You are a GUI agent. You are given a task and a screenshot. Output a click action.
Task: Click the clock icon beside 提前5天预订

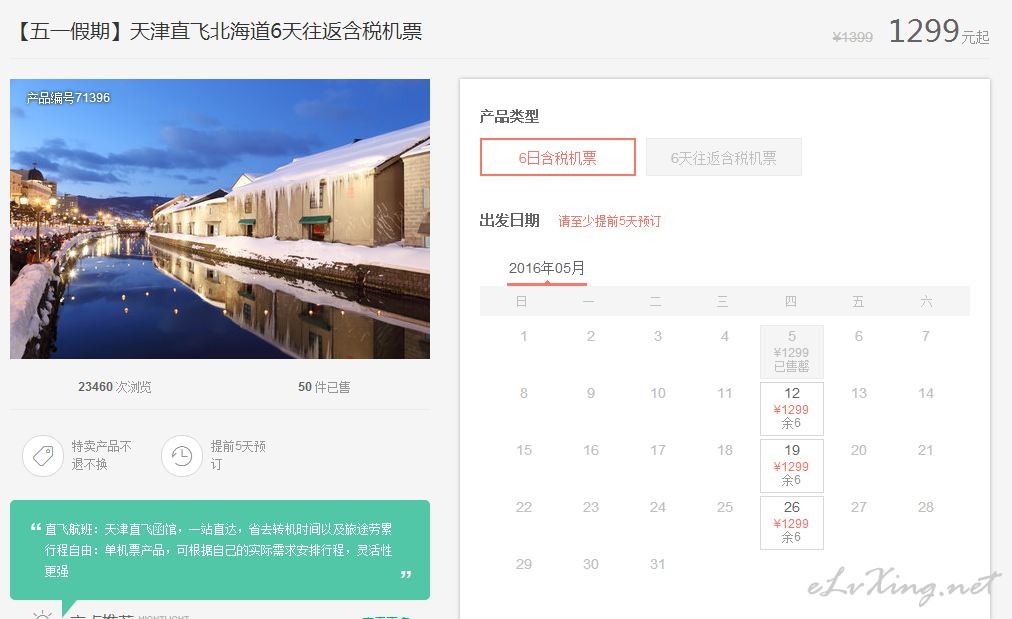coord(181,456)
